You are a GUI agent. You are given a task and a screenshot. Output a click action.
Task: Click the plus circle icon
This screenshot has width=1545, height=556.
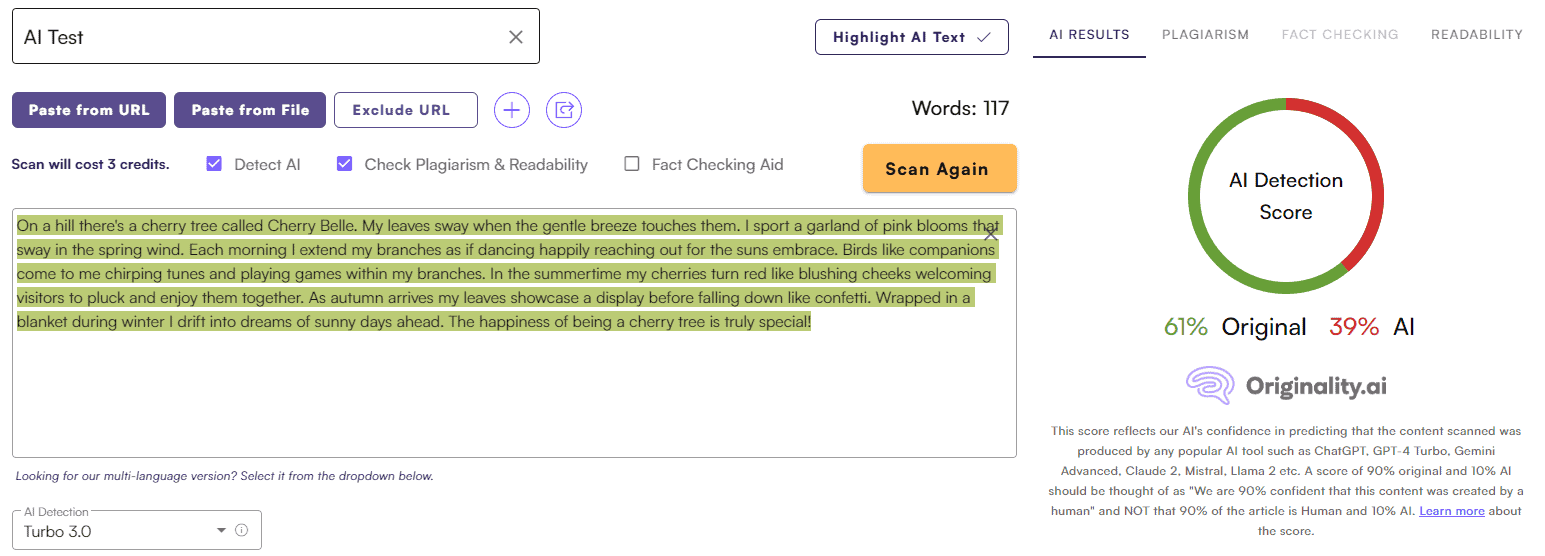pos(512,110)
